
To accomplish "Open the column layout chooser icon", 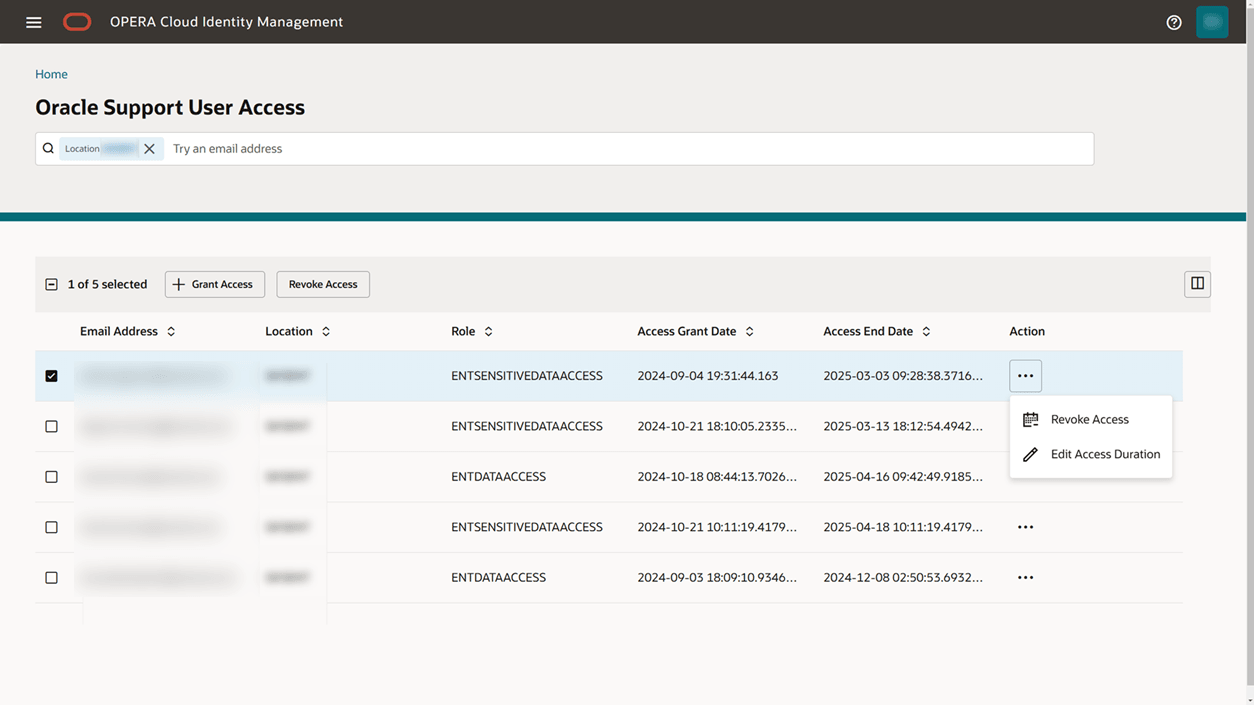I will 1197,284.
